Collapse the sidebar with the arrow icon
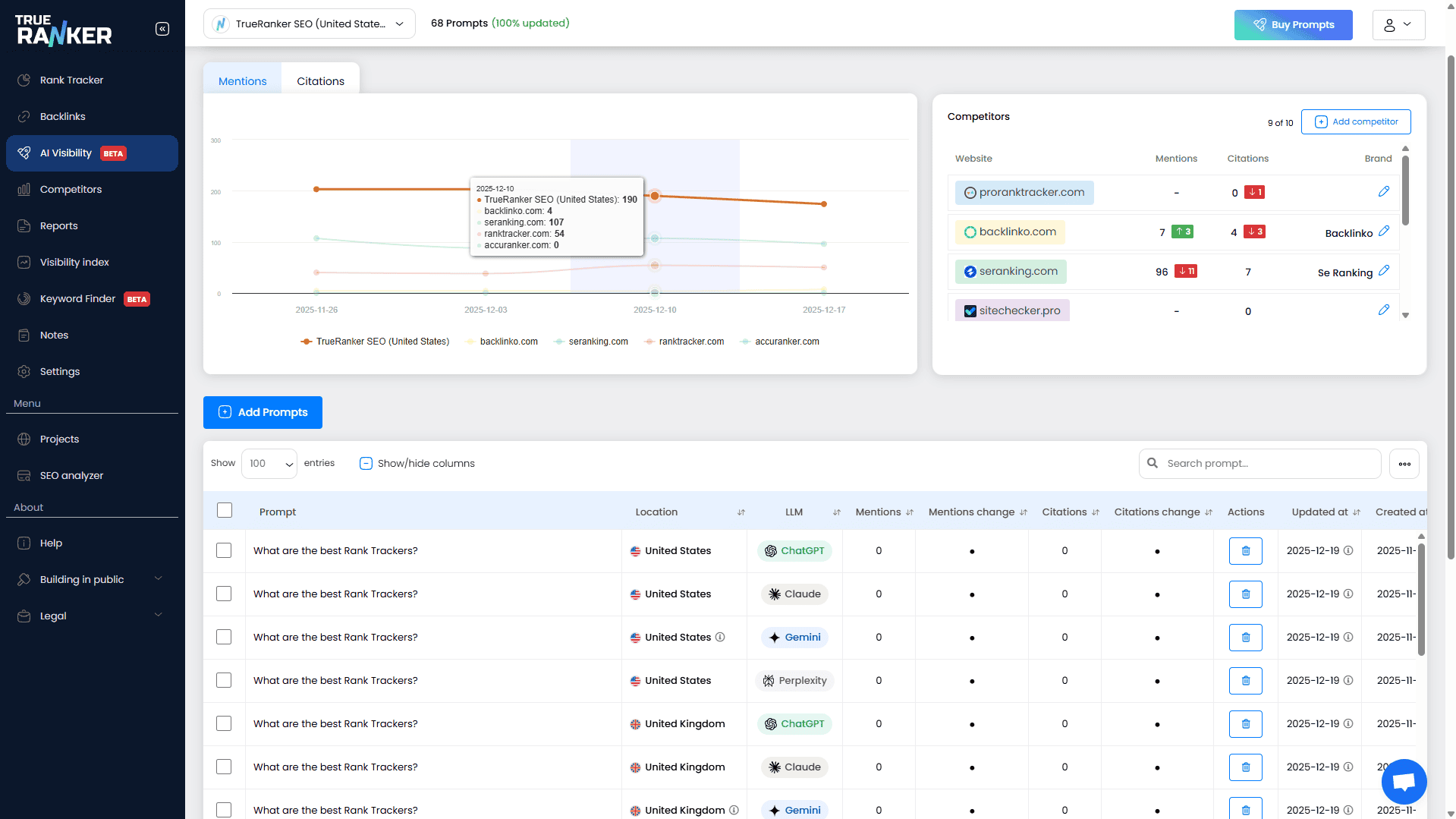1456x819 pixels. [162, 29]
